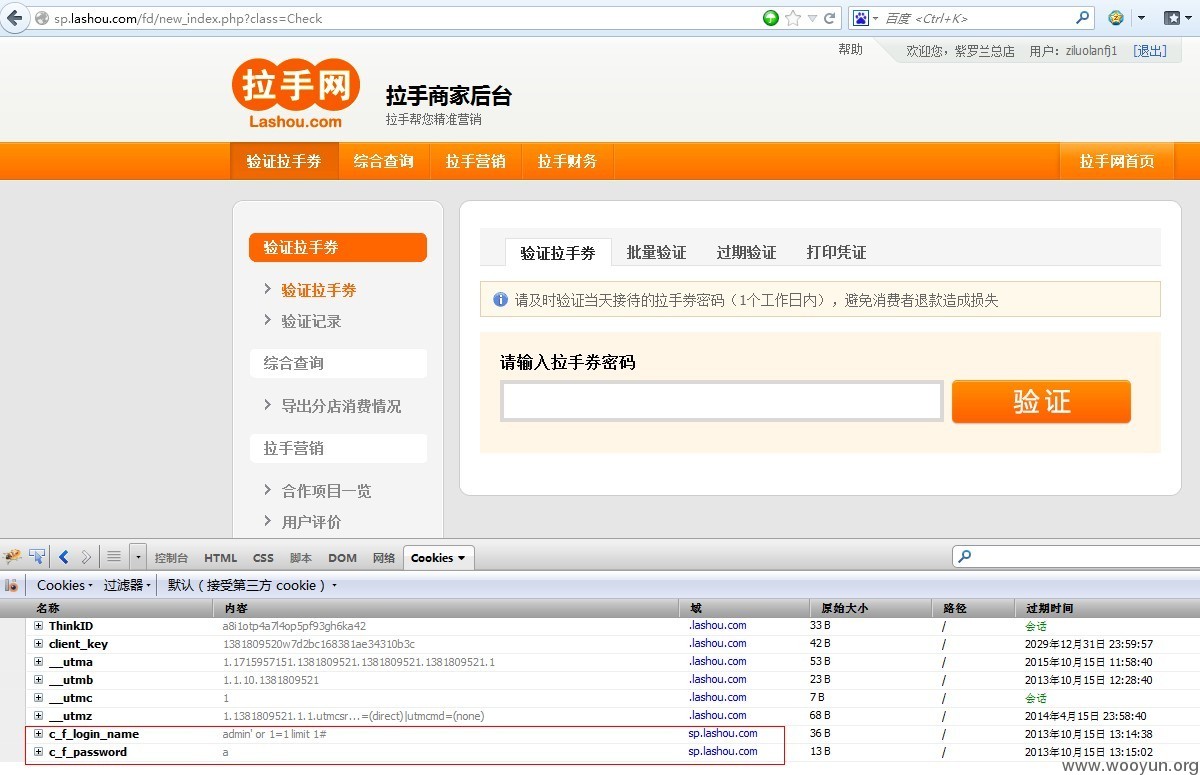The width and height of the screenshot is (1200, 775).
Task: Open 验证记录 in the sidebar
Action: click(311, 321)
